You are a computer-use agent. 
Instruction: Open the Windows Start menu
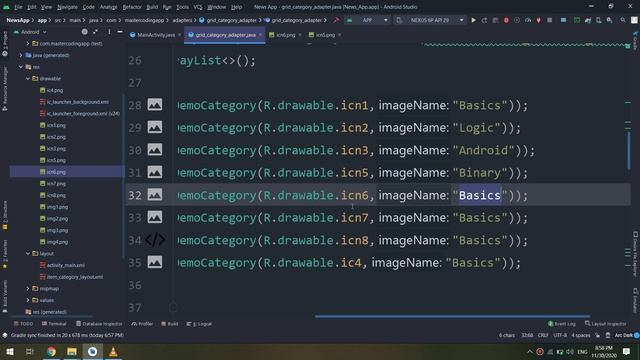click(10, 351)
